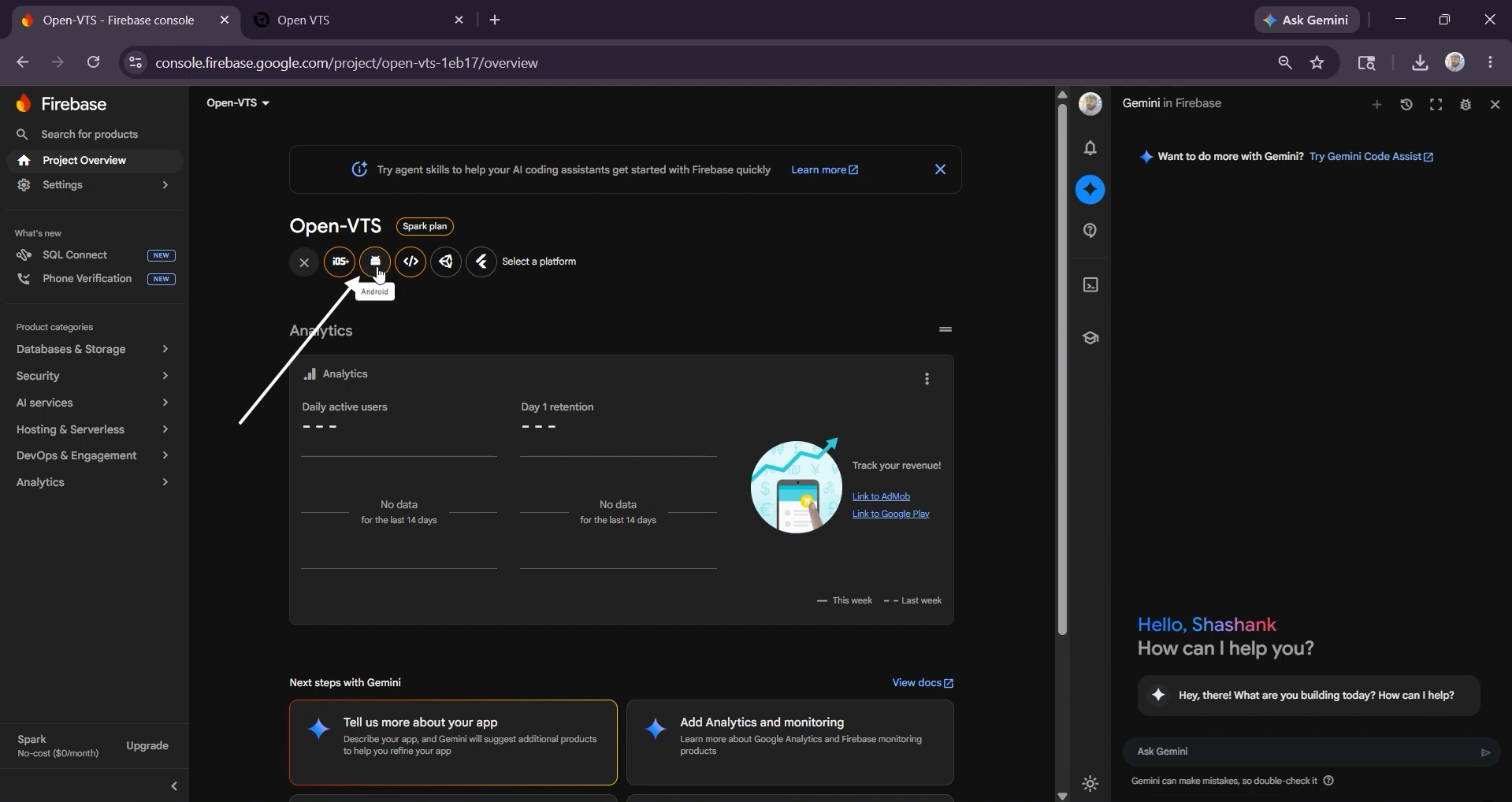The height and width of the screenshot is (802, 1512).
Task: Open Try Gemini Code Assist link
Action: point(1371,157)
